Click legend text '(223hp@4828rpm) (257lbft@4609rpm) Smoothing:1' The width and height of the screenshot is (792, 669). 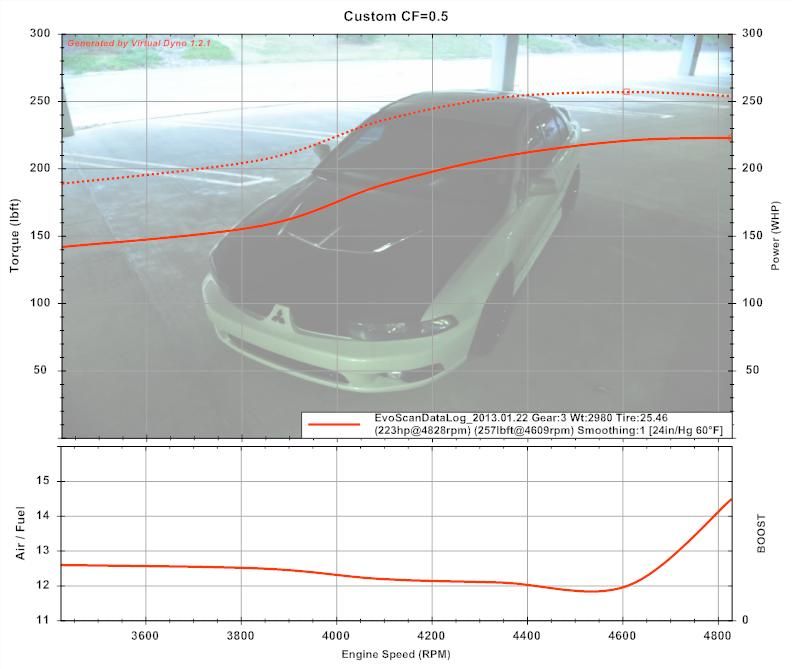coord(509,431)
